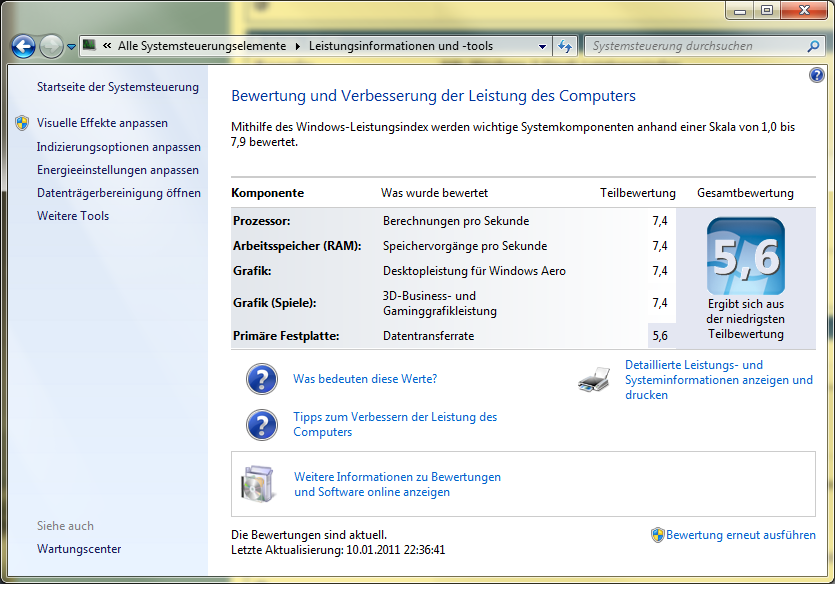Click 'Letzte Aktualisierung: 10.01.2011 22:36:41' text
835x600 pixels.
click(x=338, y=550)
